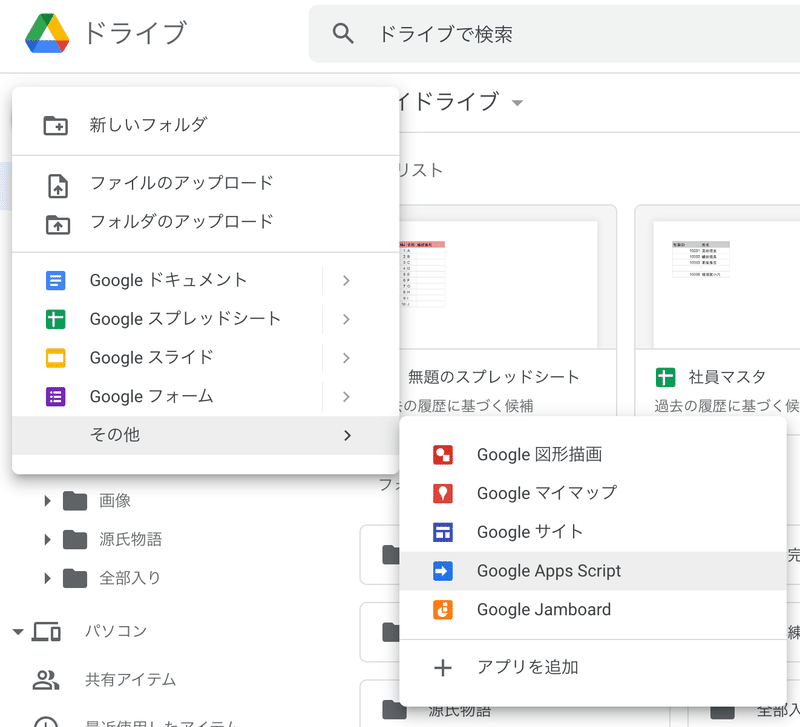Click the Google Drive logo icon

47,33
